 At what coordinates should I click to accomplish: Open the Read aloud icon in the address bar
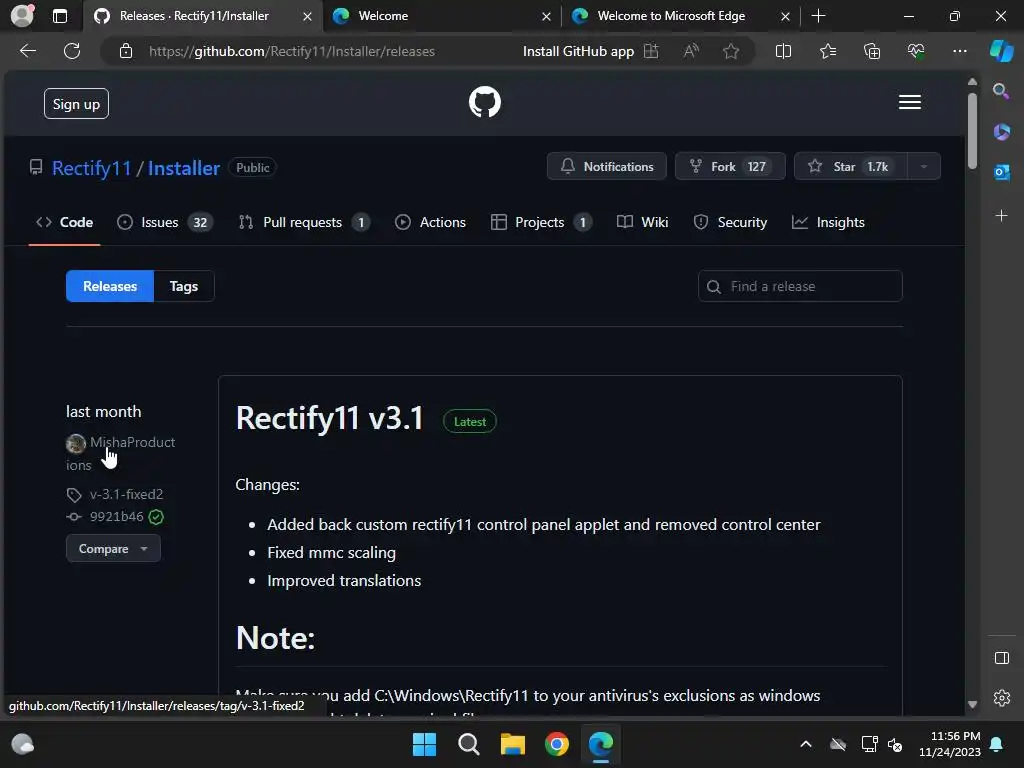click(691, 51)
